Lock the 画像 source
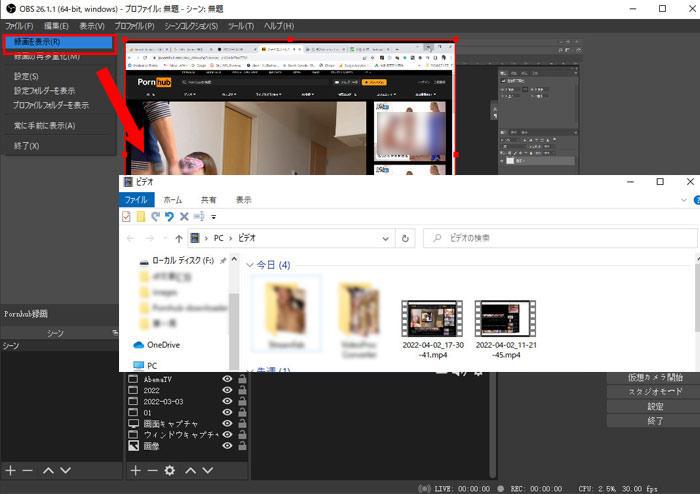Screen dimensions: 700x494 [242, 445]
